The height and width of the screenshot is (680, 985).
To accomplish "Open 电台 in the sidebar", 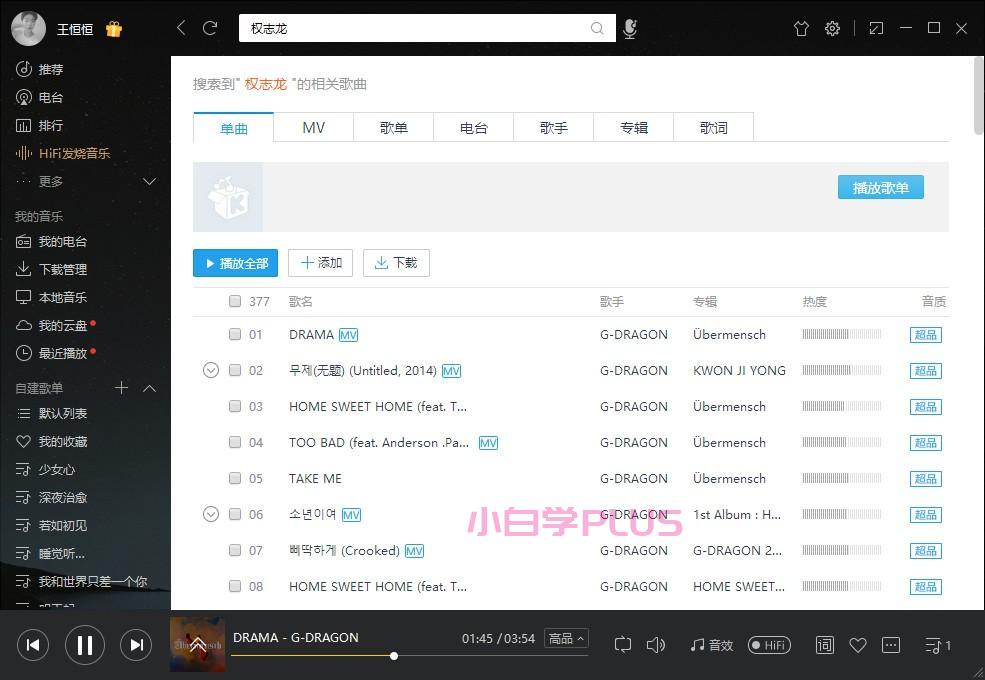I will point(39,97).
